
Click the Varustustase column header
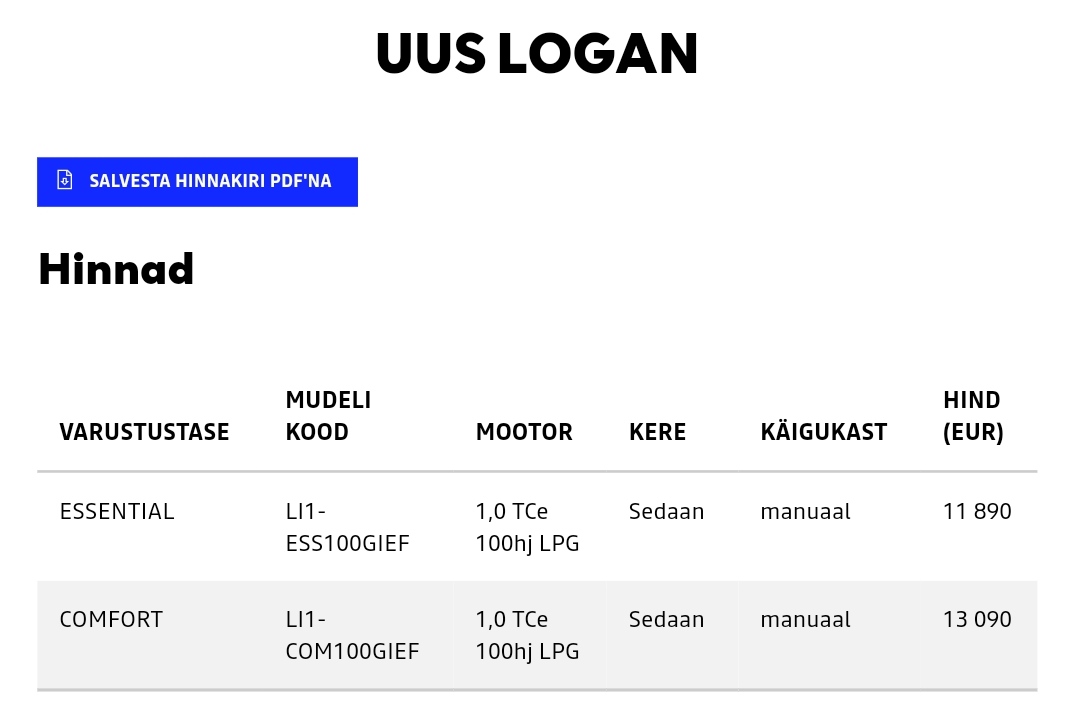coord(145,432)
